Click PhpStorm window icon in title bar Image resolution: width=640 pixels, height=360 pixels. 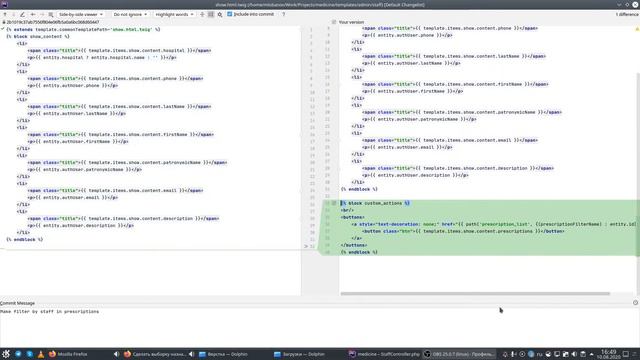[x=4, y=4]
